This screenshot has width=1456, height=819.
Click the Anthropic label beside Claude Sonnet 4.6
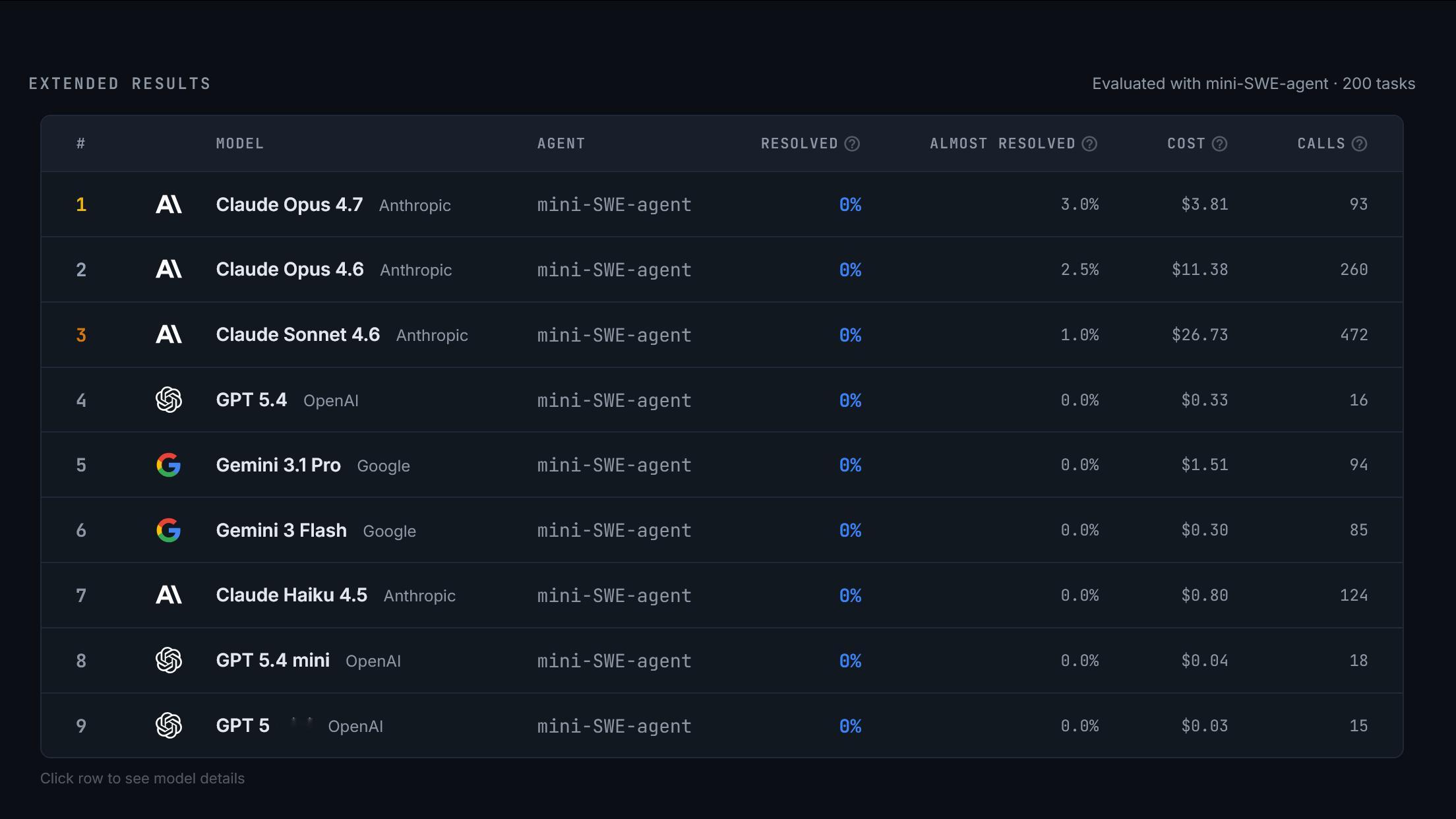(x=432, y=336)
